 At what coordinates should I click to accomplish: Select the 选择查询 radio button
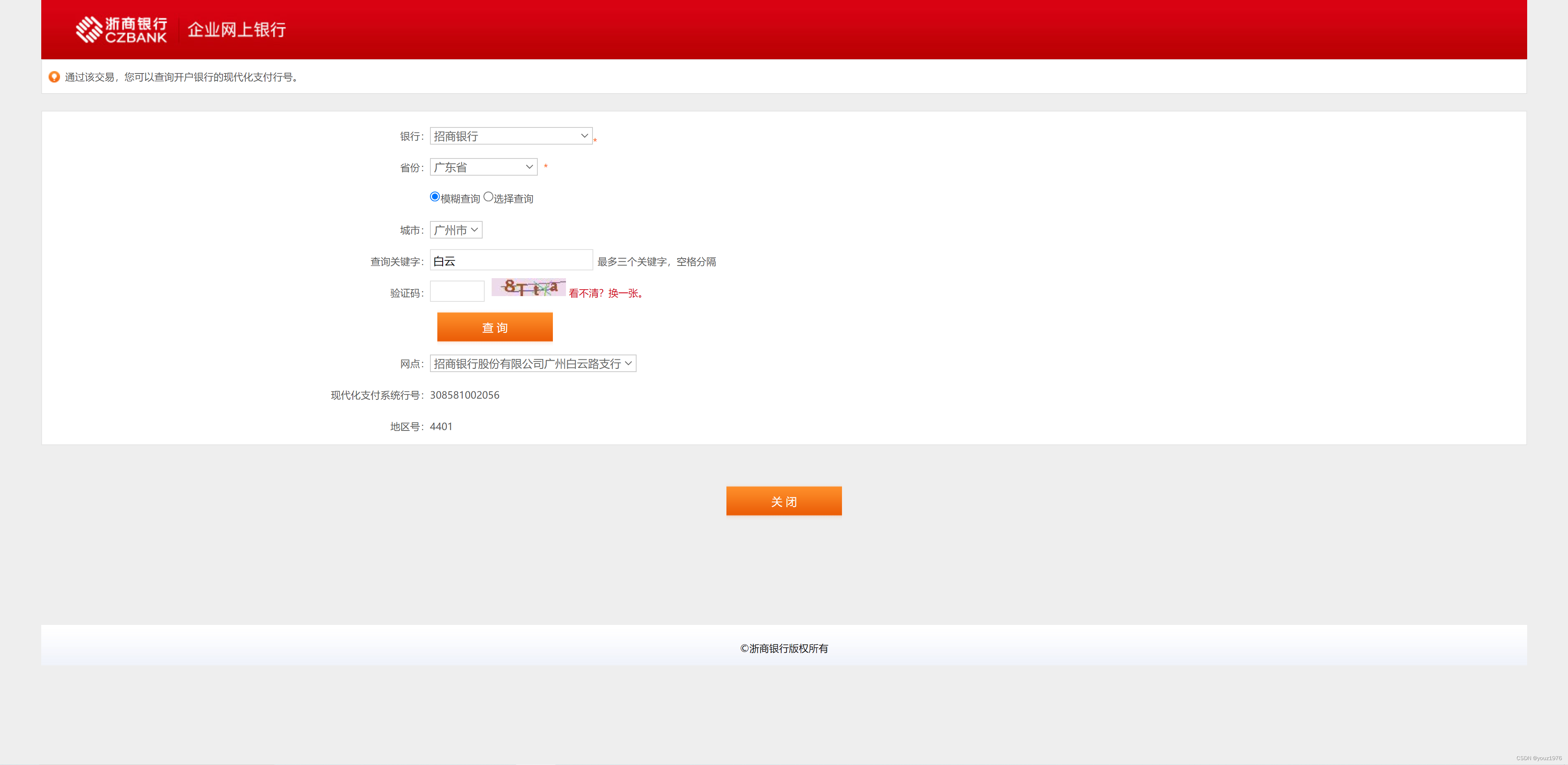point(488,197)
